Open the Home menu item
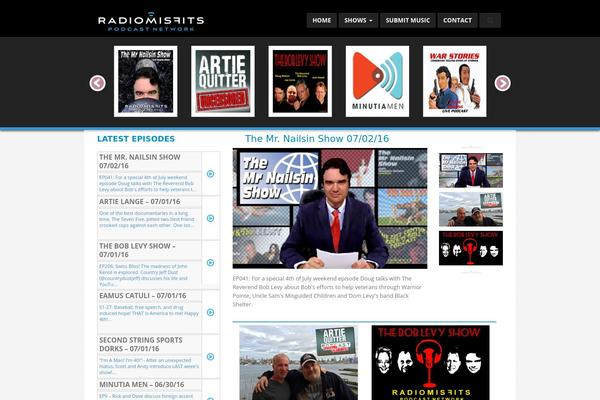The height and width of the screenshot is (400, 600). [321, 20]
